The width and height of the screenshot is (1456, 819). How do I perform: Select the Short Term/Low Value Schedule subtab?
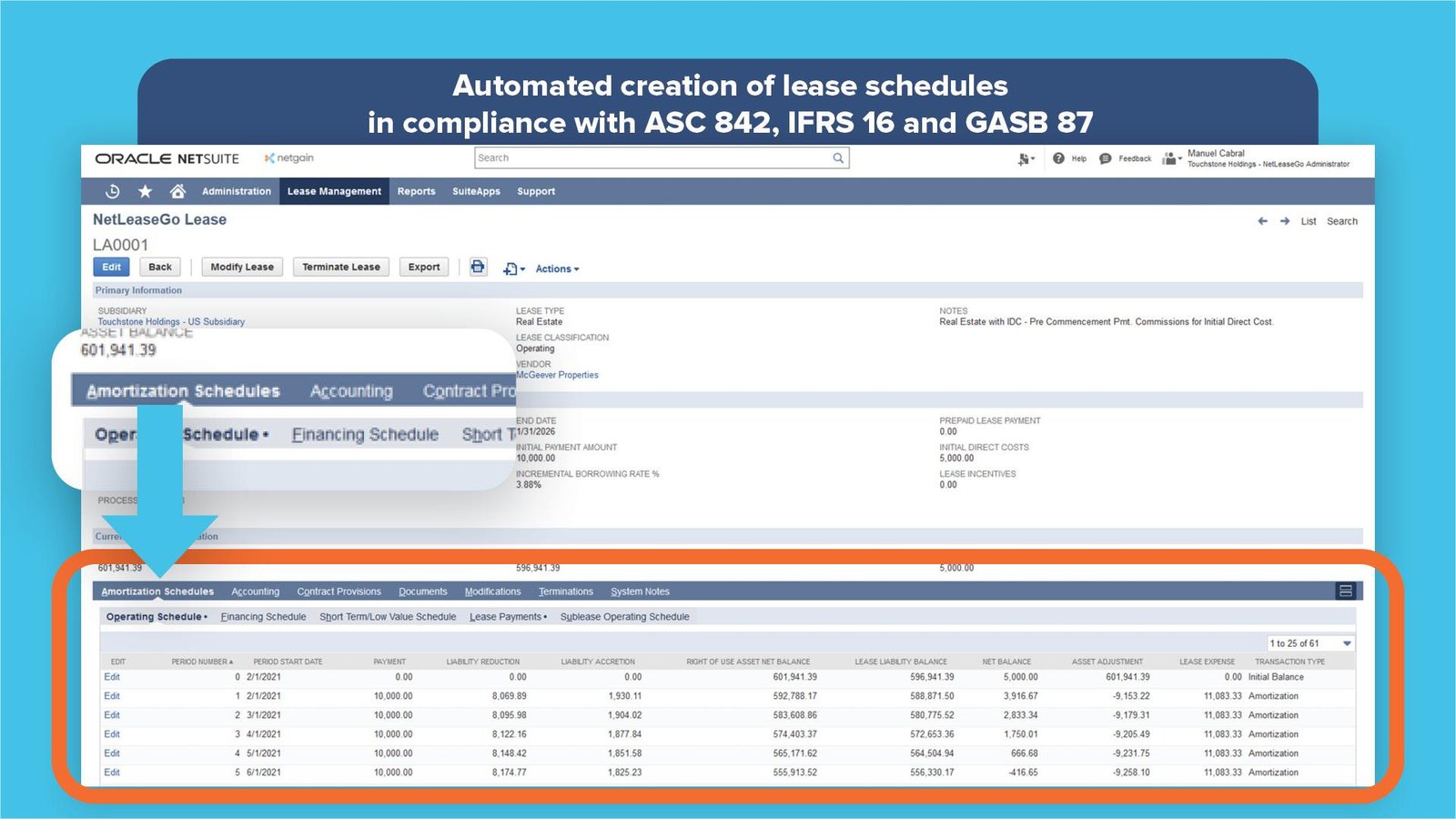click(388, 617)
